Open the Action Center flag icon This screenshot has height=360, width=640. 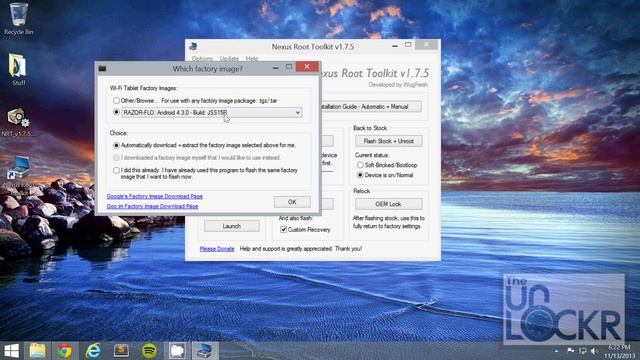click(570, 351)
